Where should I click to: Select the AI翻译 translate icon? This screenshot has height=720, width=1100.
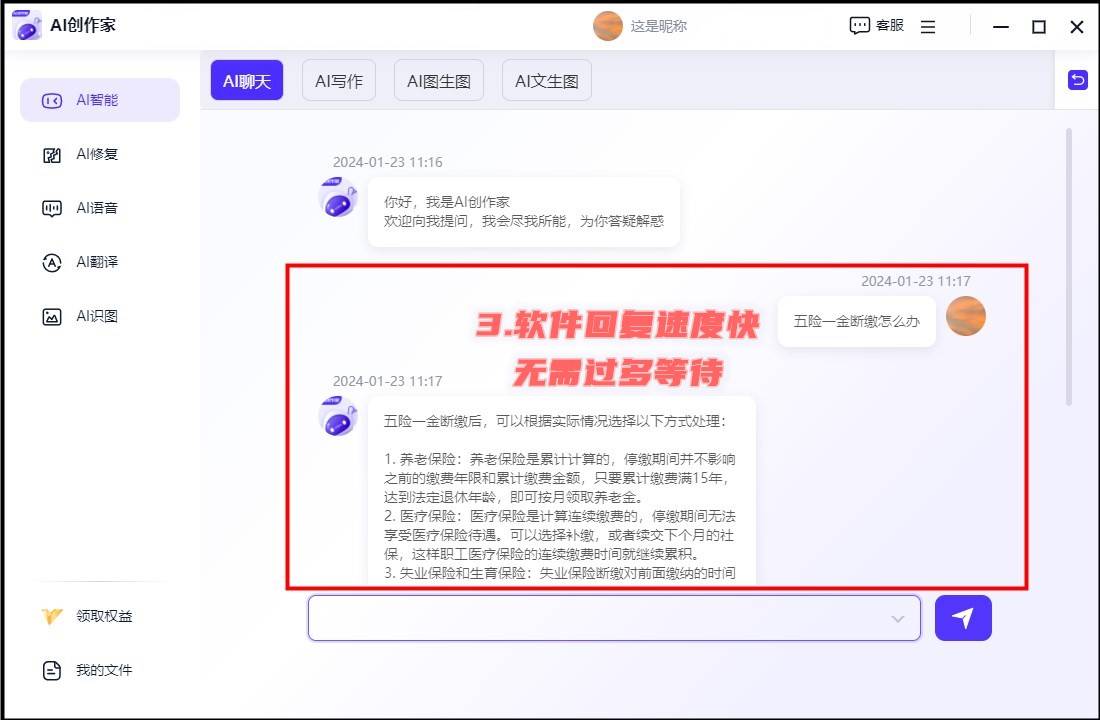[52, 263]
